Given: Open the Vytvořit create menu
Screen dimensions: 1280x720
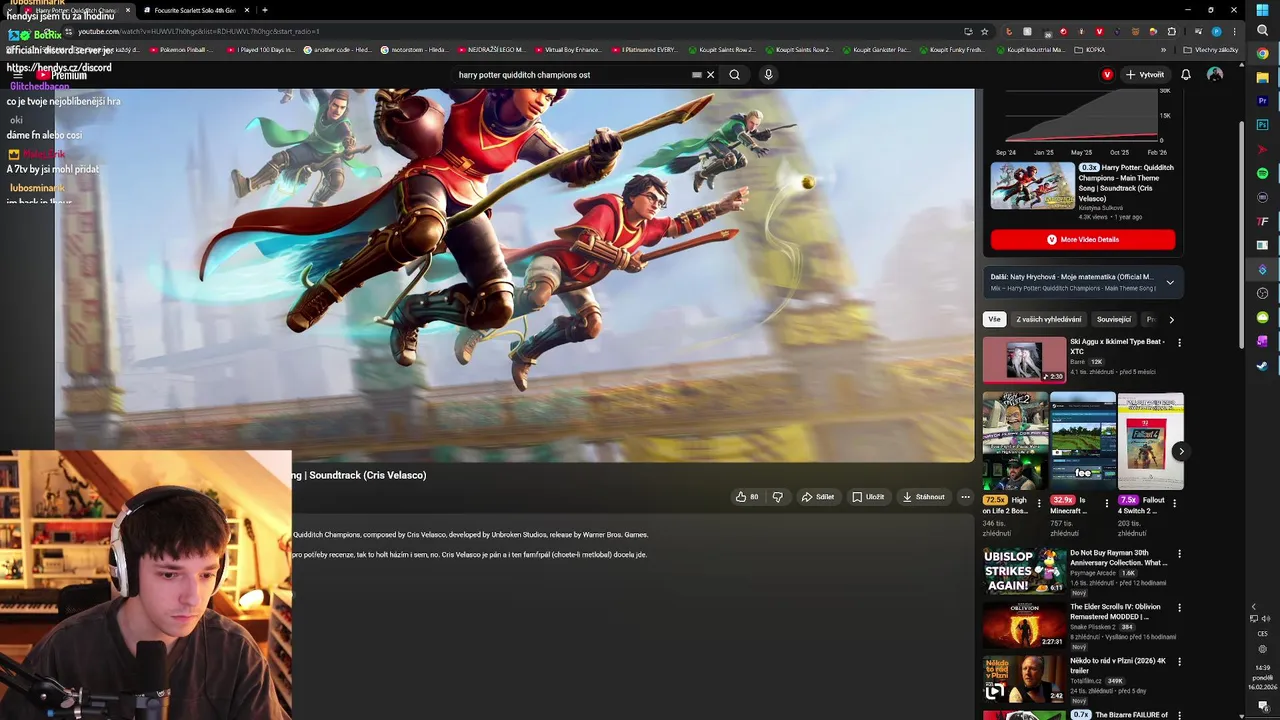Looking at the screenshot, I should [x=1145, y=75].
